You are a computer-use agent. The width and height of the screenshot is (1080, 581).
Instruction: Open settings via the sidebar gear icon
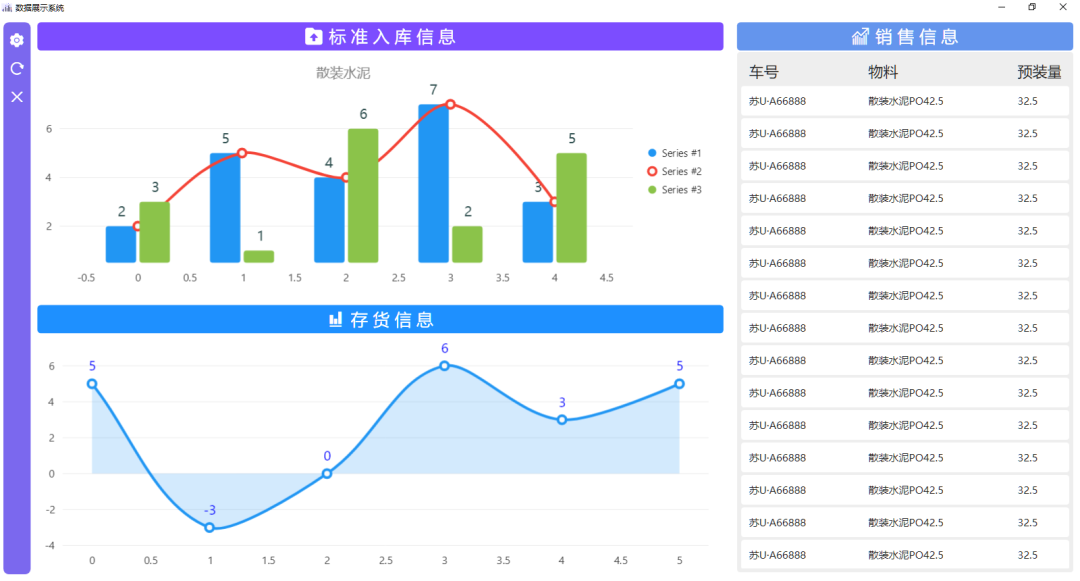[x=17, y=41]
